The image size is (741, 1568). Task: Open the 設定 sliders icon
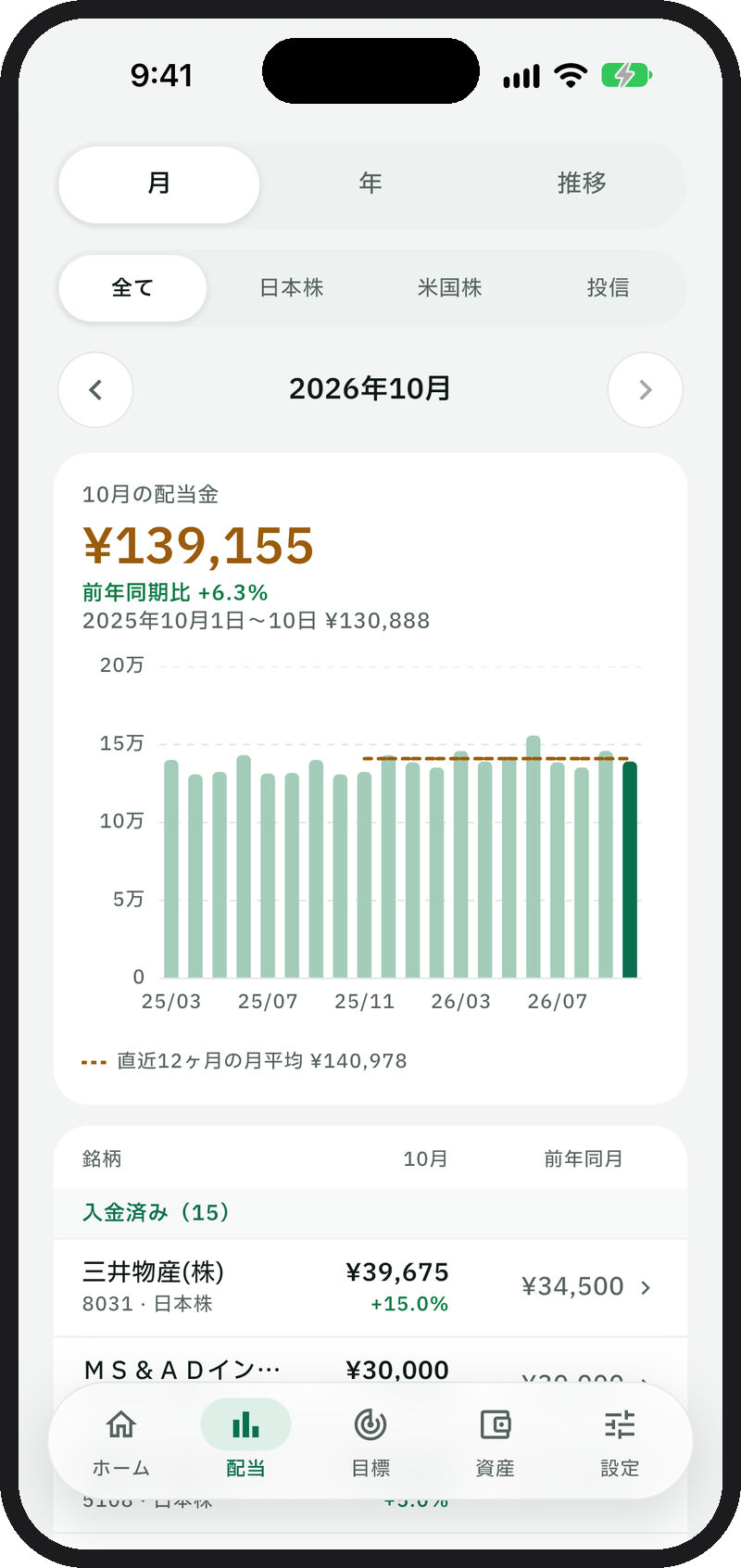[x=620, y=1424]
